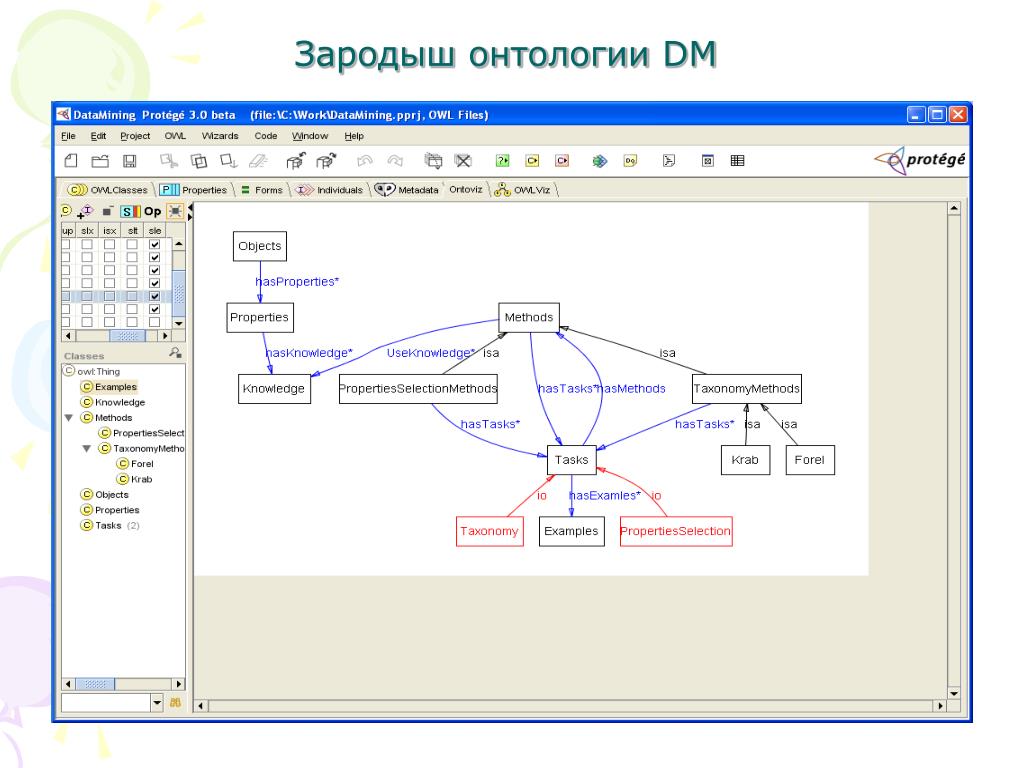The height and width of the screenshot is (768, 1024).
Task: Click the yellow Dg toolbar icon
Action: (630, 161)
